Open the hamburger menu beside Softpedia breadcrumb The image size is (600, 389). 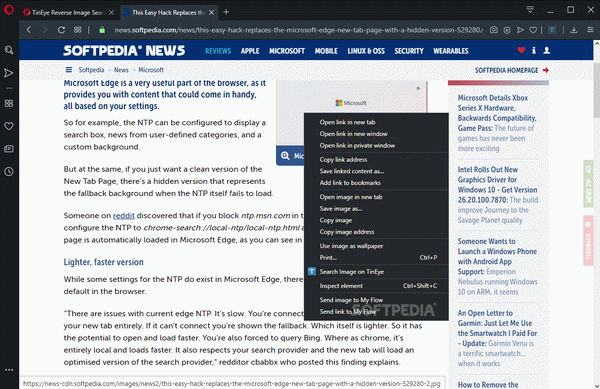(x=68, y=70)
